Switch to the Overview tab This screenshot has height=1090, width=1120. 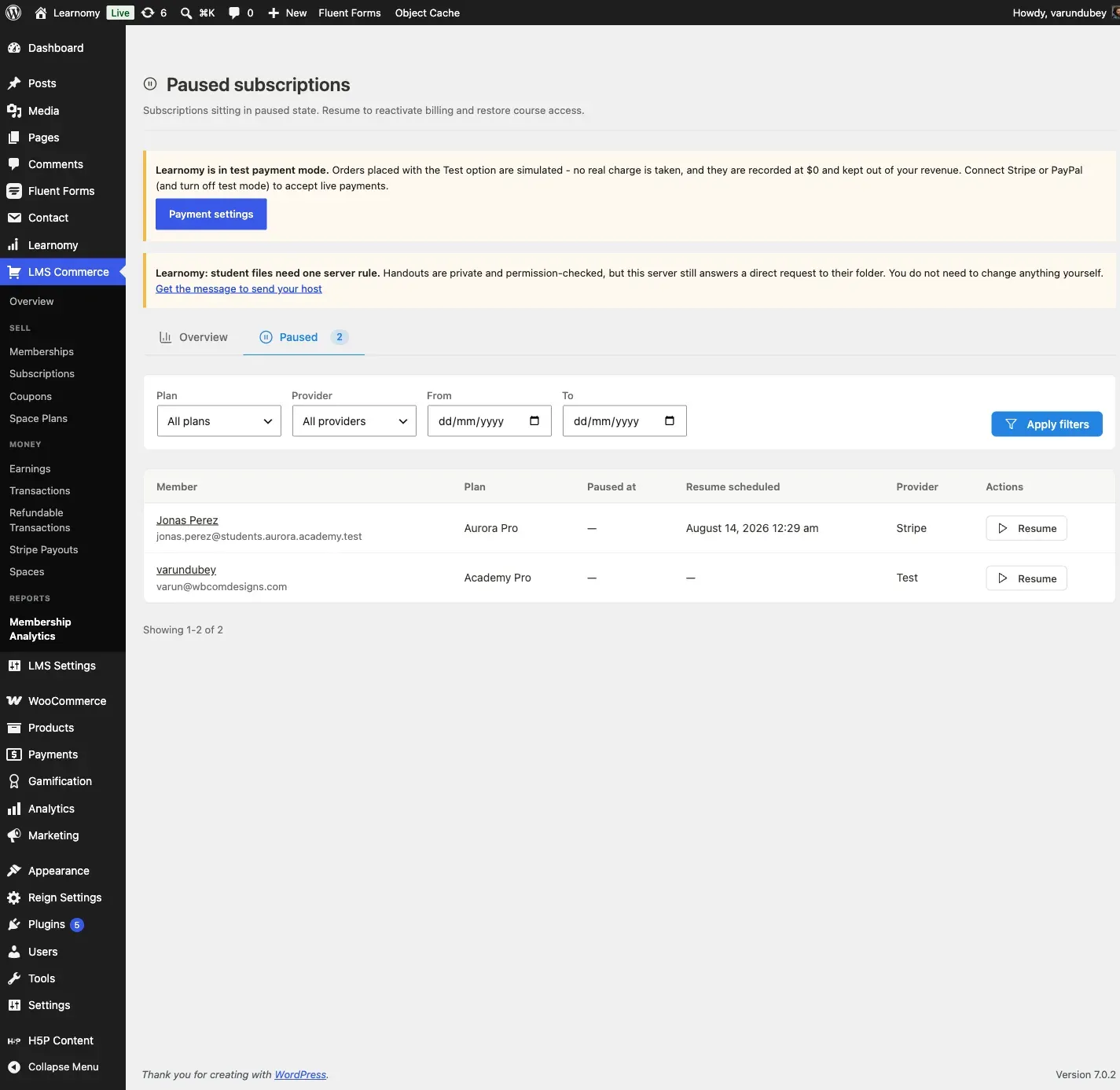(x=193, y=337)
